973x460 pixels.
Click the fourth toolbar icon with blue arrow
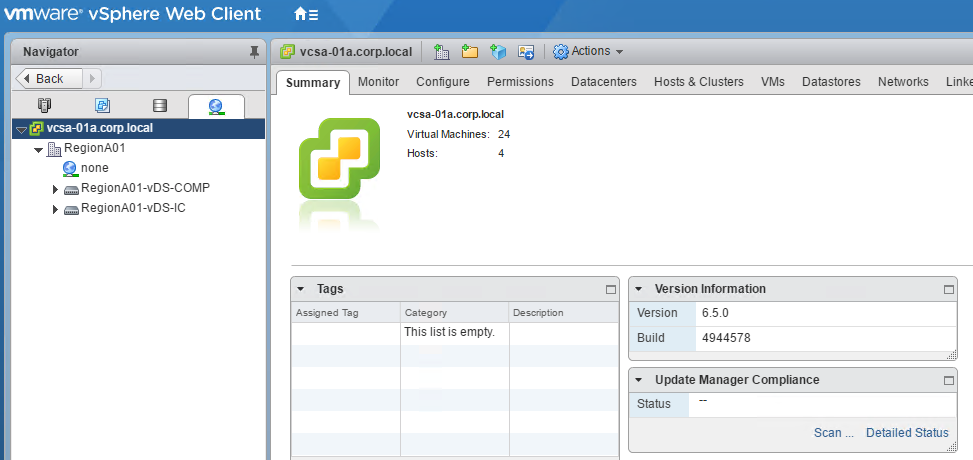(526, 52)
